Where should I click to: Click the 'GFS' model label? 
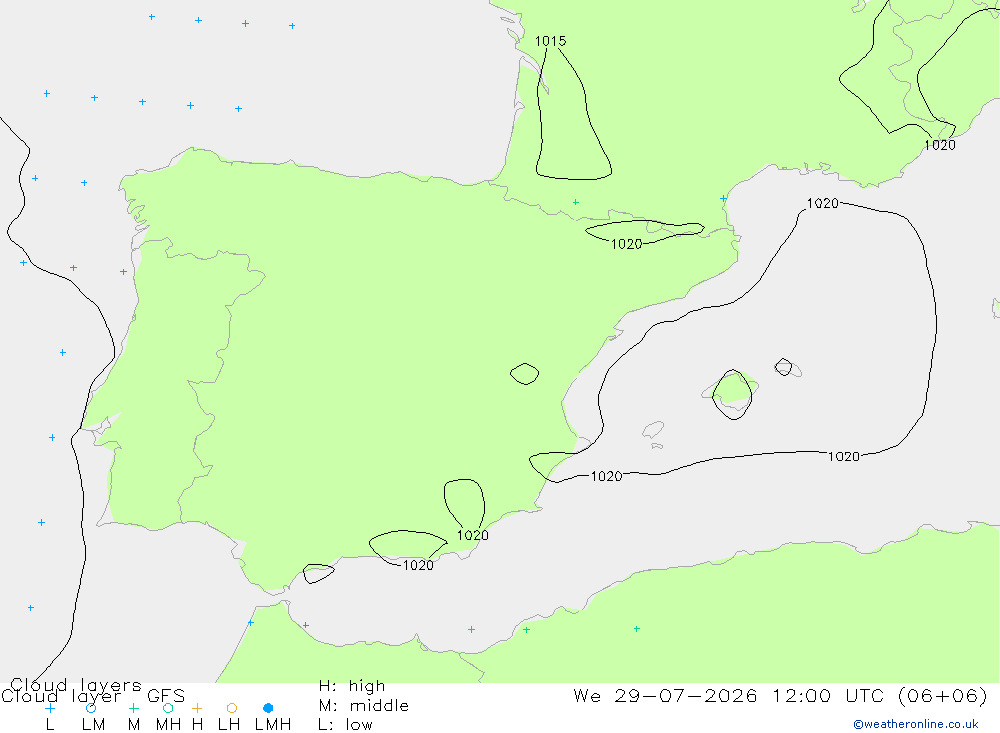tap(166, 696)
